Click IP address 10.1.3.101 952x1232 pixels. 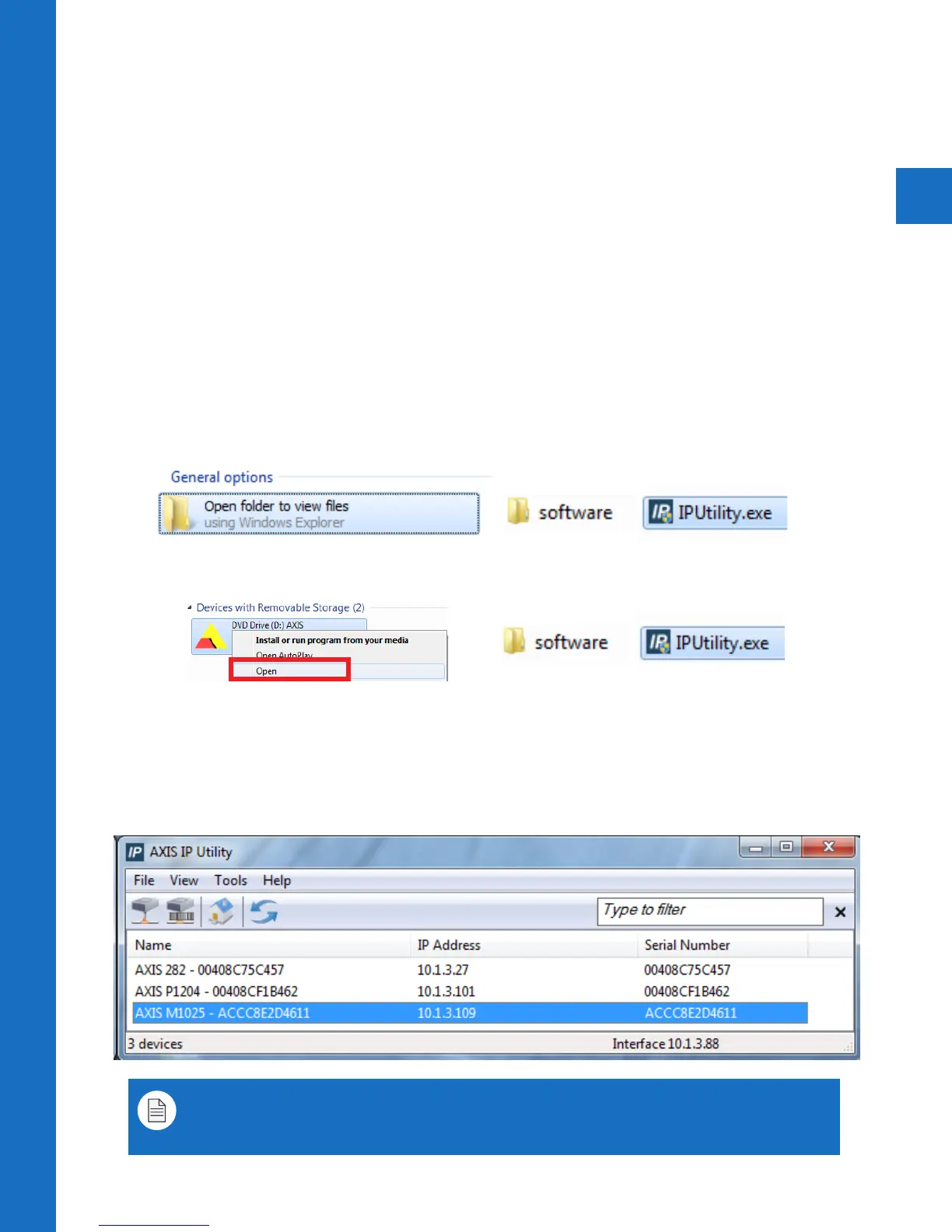(446, 992)
